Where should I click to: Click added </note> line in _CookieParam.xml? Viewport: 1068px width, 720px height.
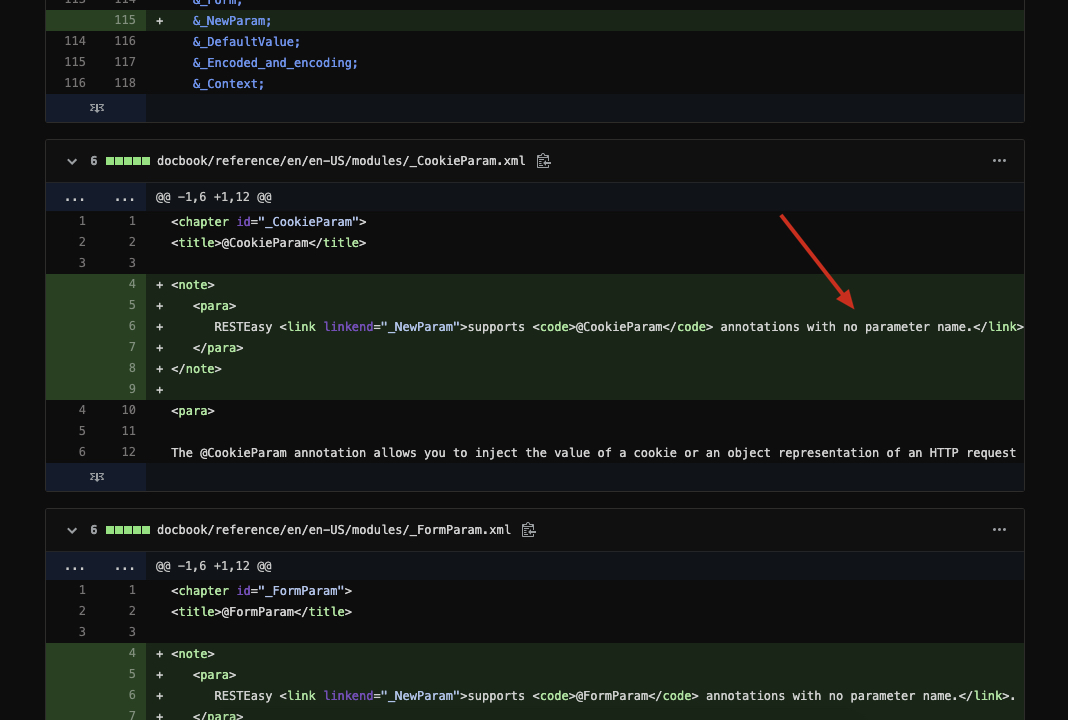[196, 370]
